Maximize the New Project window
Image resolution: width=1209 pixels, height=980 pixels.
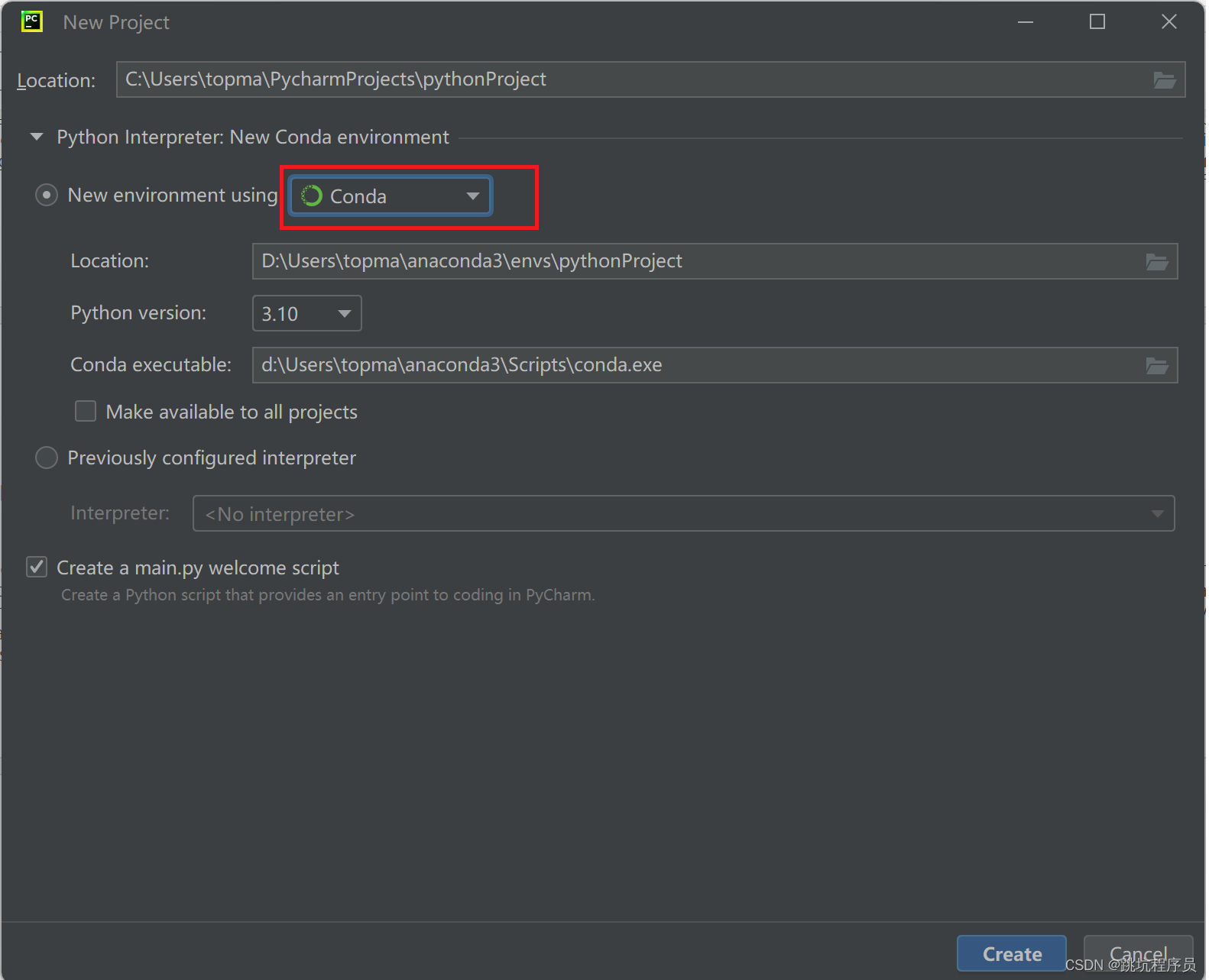[1097, 22]
